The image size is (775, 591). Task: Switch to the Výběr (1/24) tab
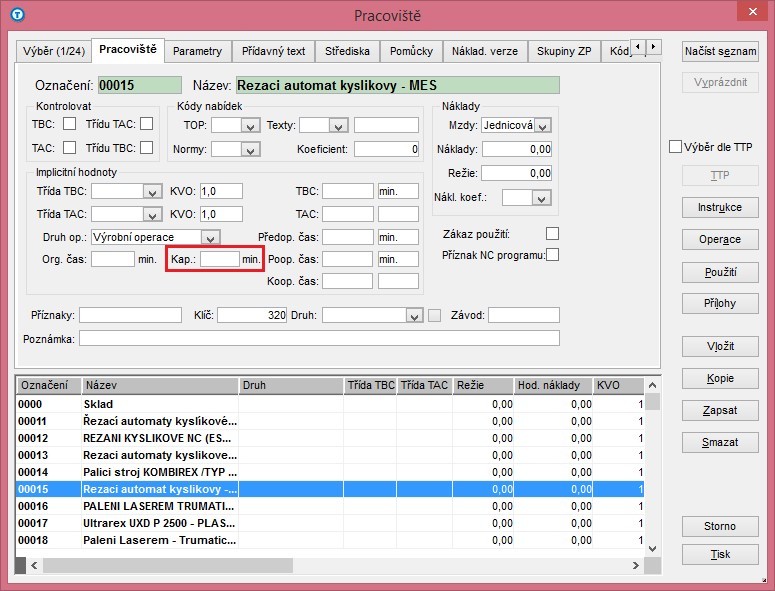54,51
